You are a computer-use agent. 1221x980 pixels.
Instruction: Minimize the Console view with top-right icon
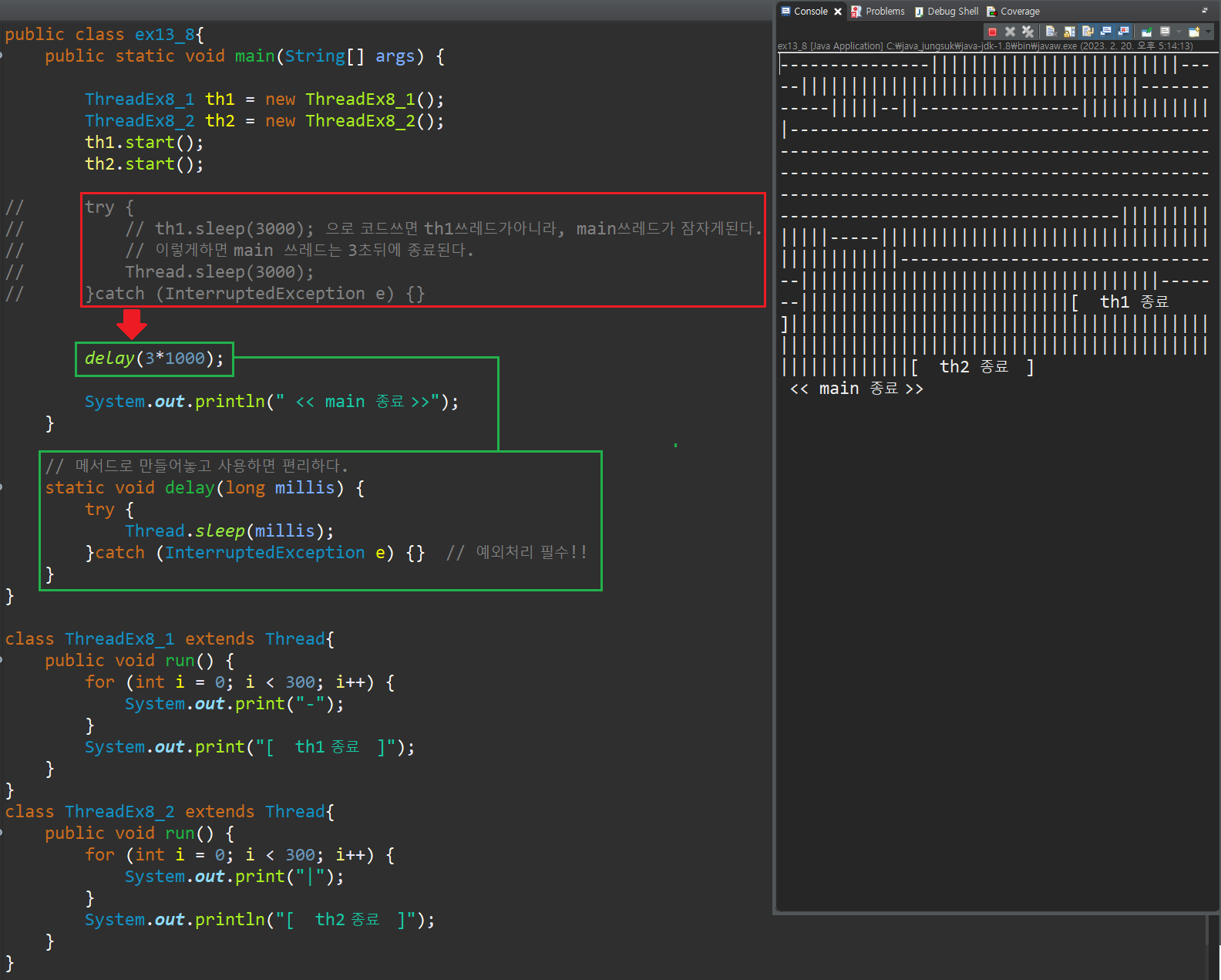[1205, 11]
